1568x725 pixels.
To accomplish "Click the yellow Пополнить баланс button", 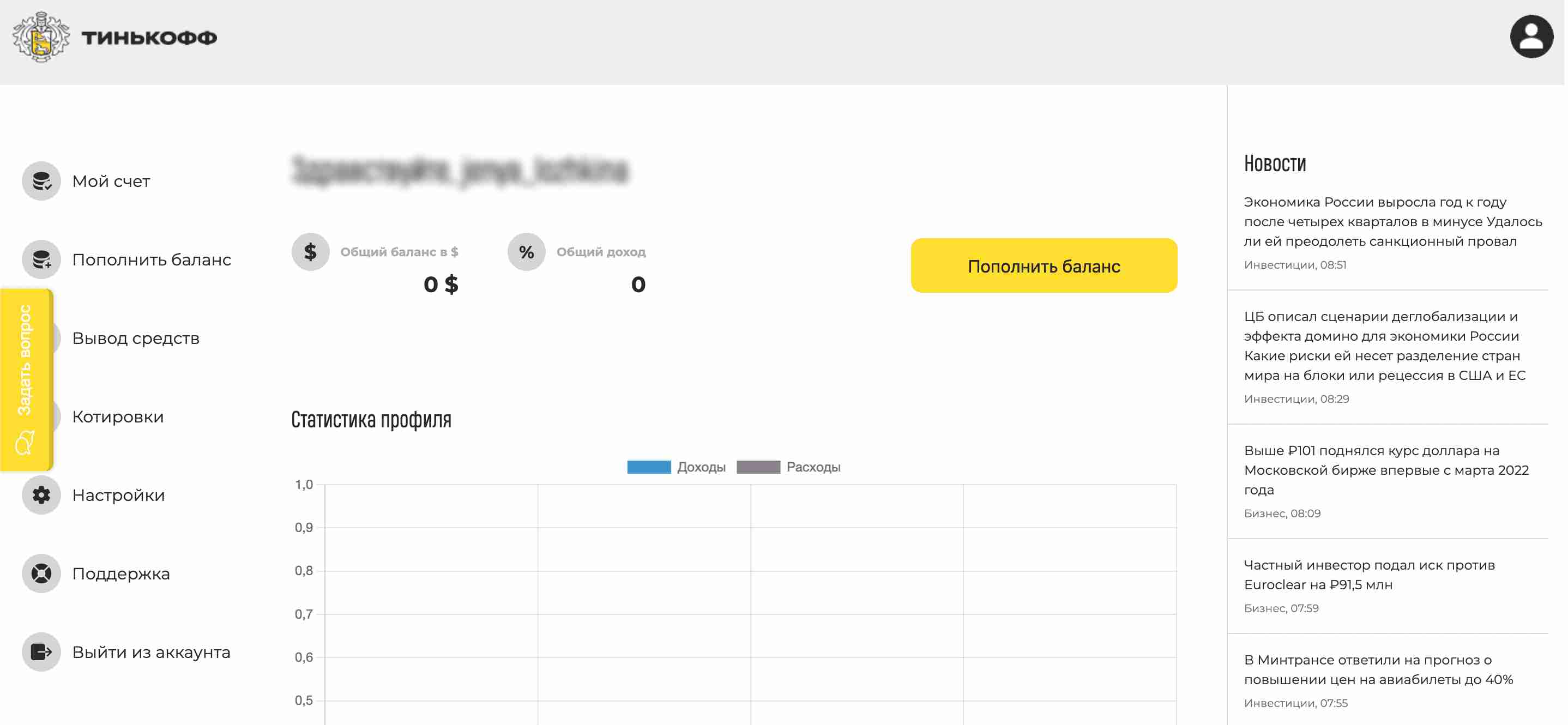I will point(1044,265).
